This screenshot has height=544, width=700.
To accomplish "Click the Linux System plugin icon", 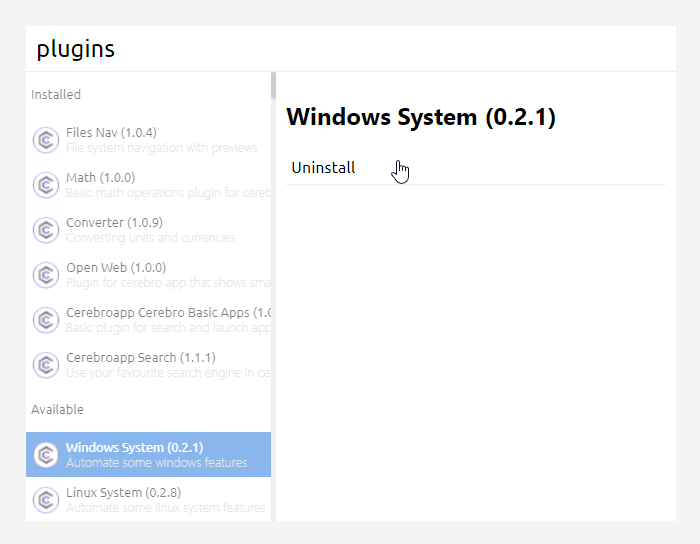I will 46,500.
